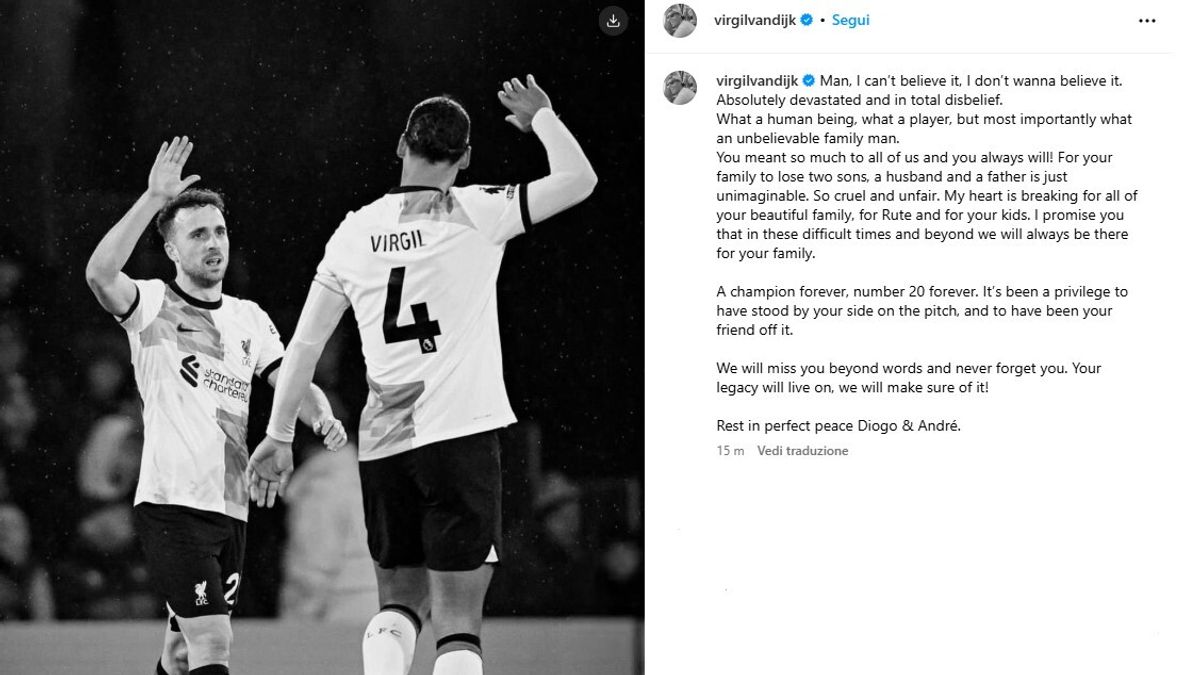Open the 15 m timestamp link
The height and width of the screenshot is (675, 1200).
coord(730,451)
